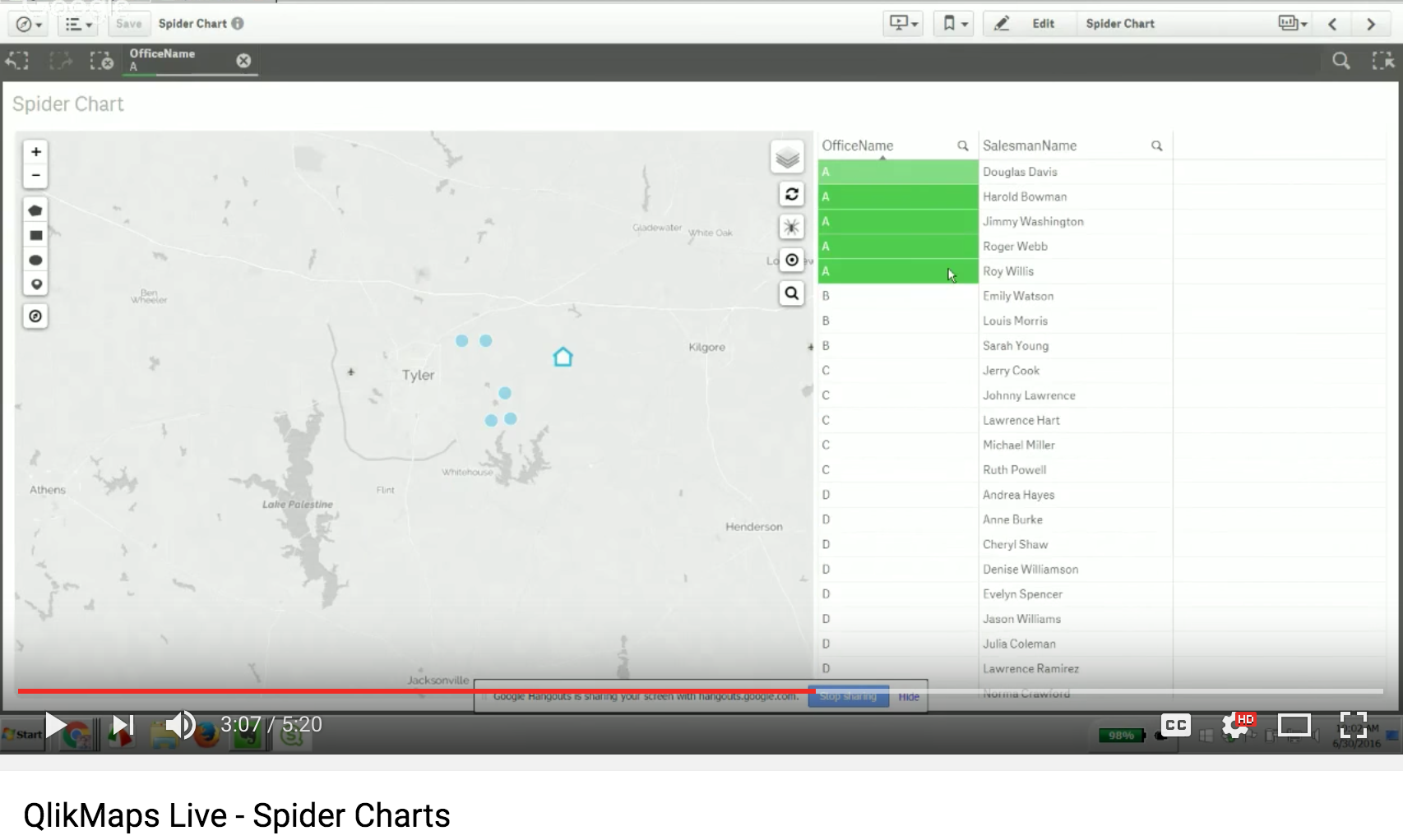Click the map search magnifier button
1403x840 pixels.
(791, 293)
